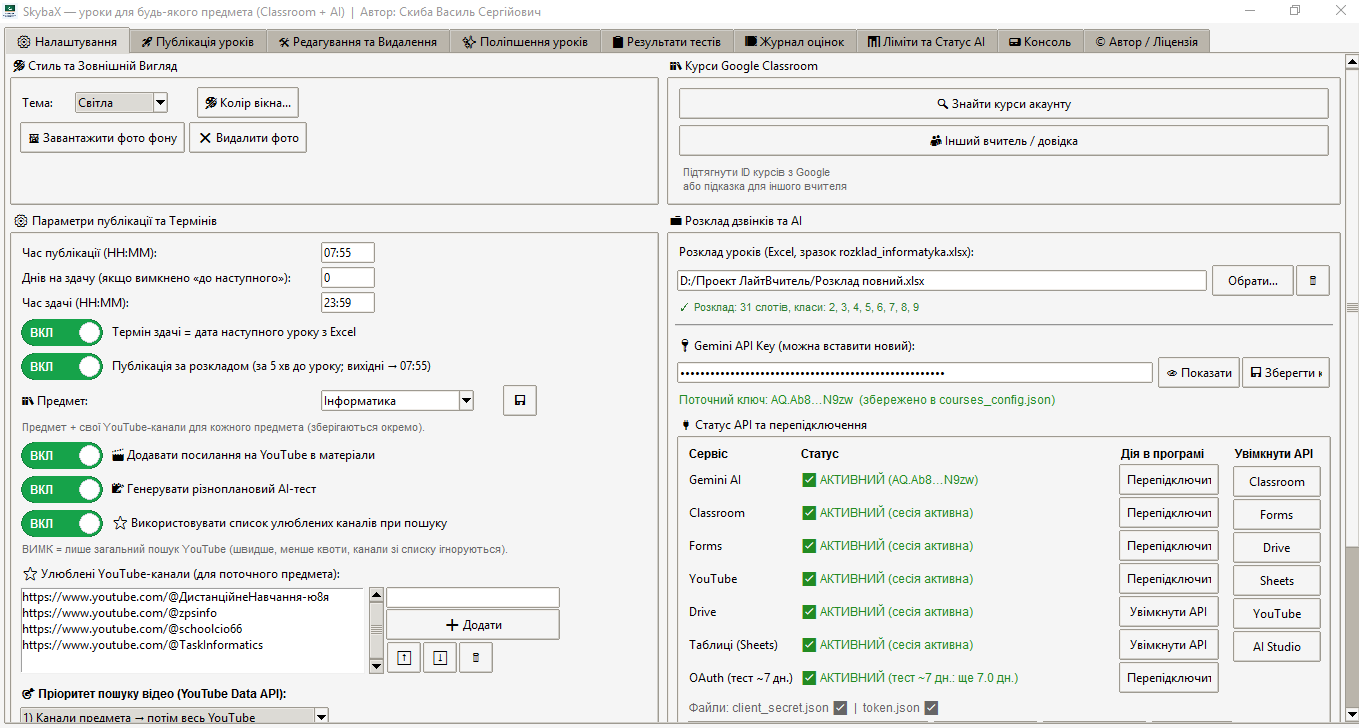Disable 'Додавати посилання на YouTube в матеріали'

[62, 455]
